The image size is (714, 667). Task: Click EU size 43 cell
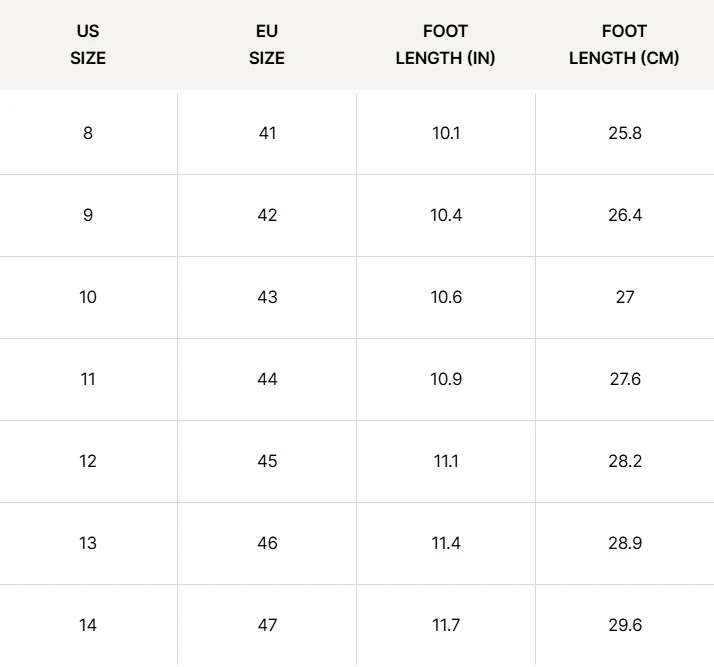pyautogui.click(x=267, y=297)
